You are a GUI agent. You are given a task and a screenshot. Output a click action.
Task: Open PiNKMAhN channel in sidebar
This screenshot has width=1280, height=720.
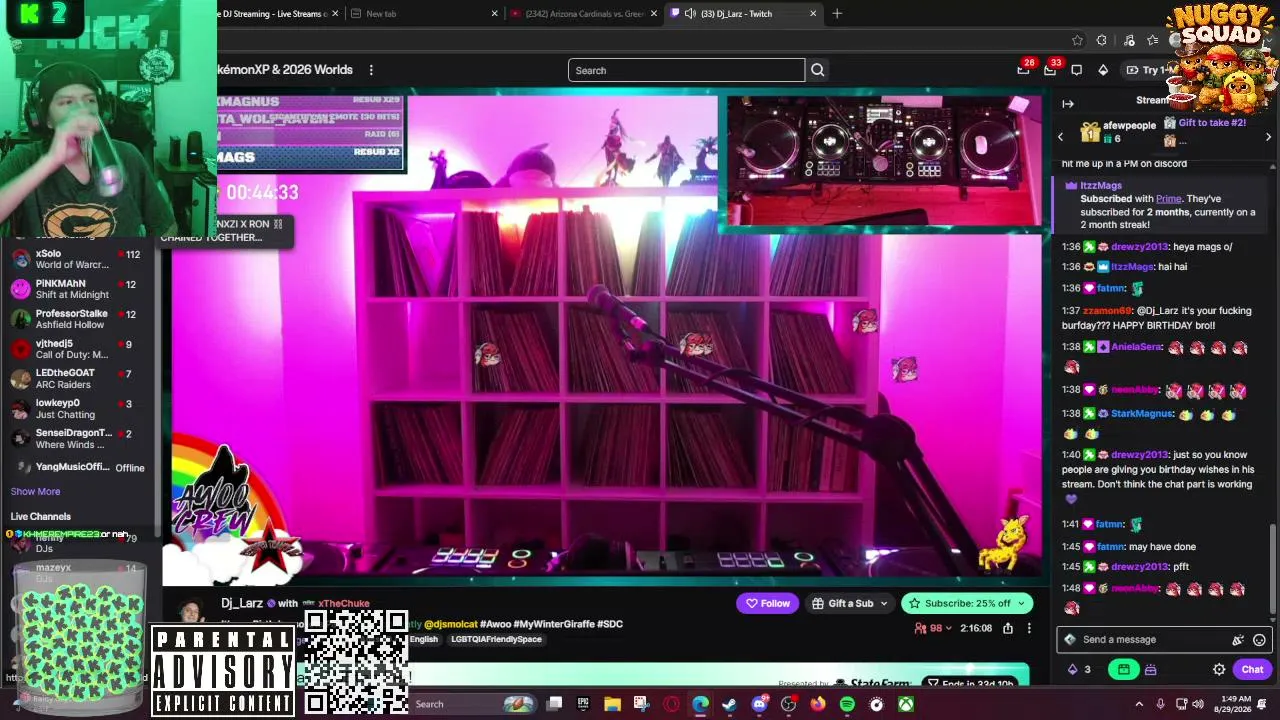click(x=78, y=289)
